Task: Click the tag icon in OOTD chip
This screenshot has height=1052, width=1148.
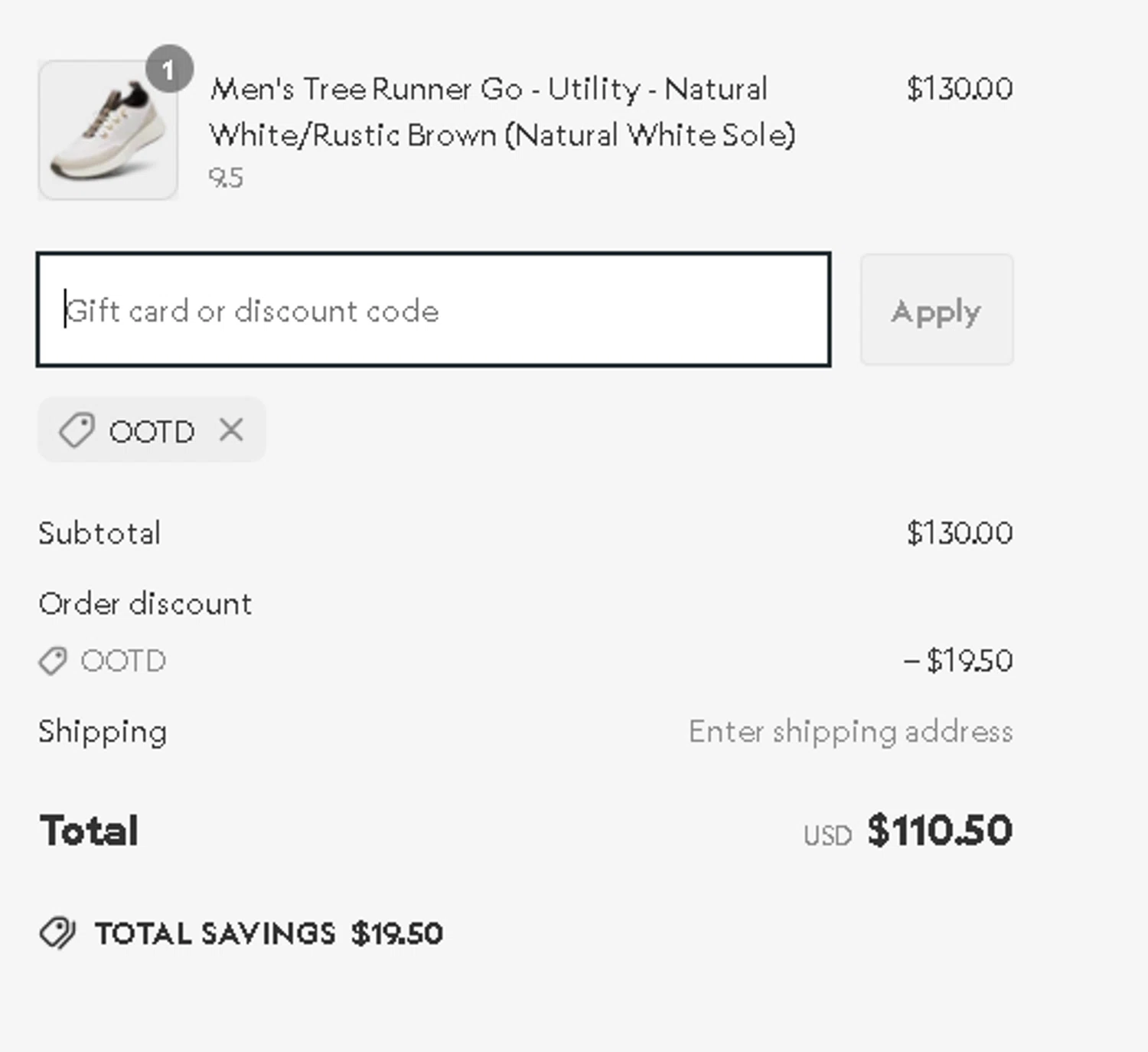Action: coord(77,430)
